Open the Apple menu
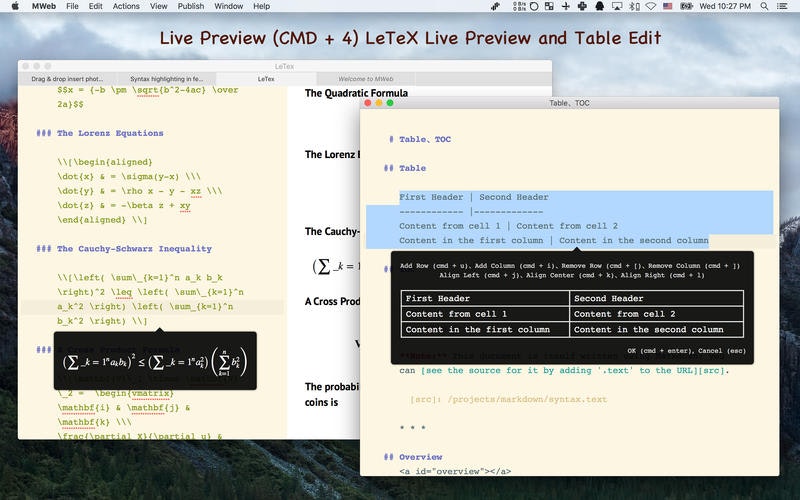 pyautogui.click(x=15, y=6)
